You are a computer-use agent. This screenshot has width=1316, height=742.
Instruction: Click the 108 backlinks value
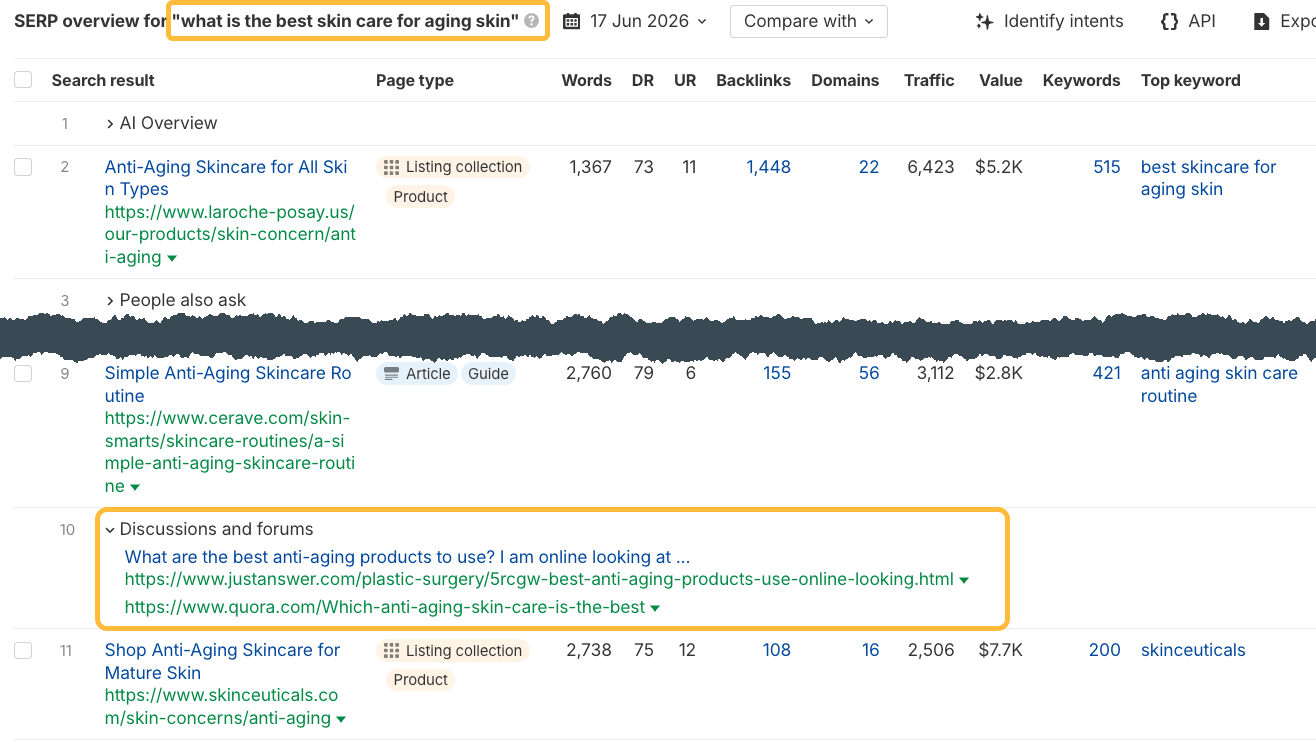(x=777, y=650)
